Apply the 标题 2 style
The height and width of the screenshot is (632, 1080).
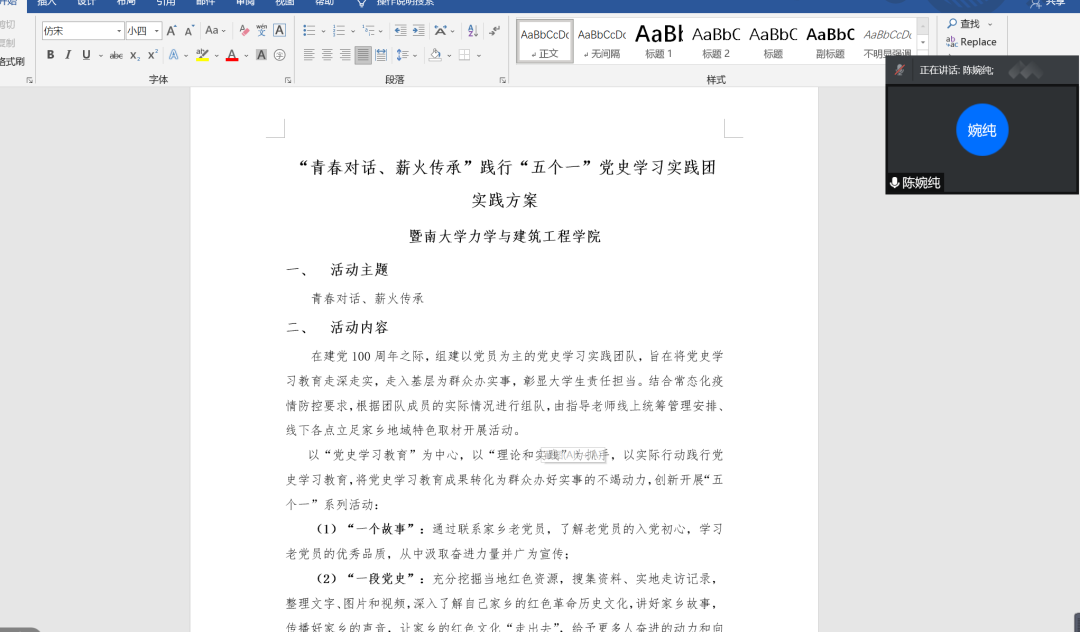tap(716, 42)
